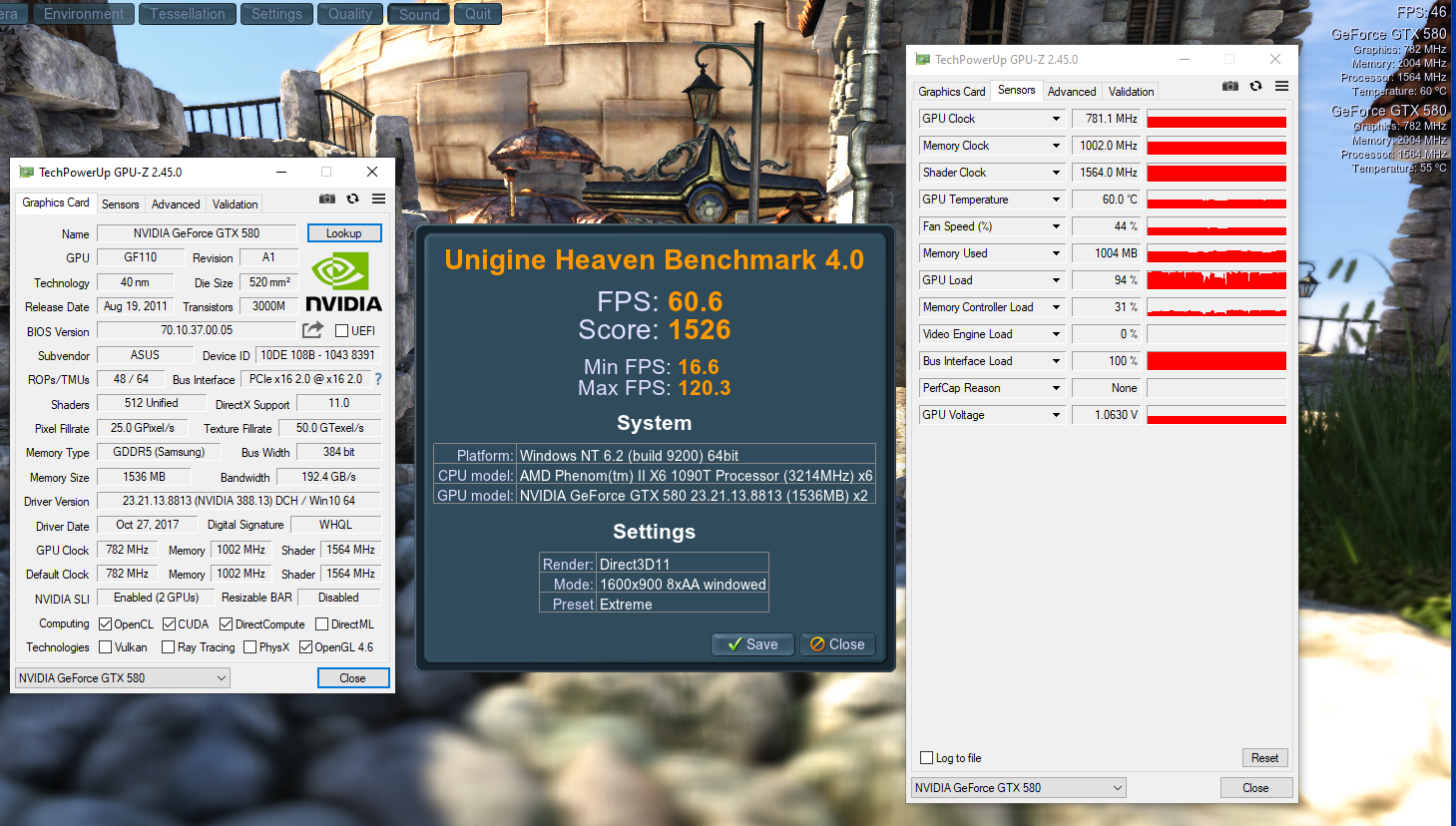Enable the Log to file checkbox
Viewport: 1456px width, 826px height.
click(927, 758)
